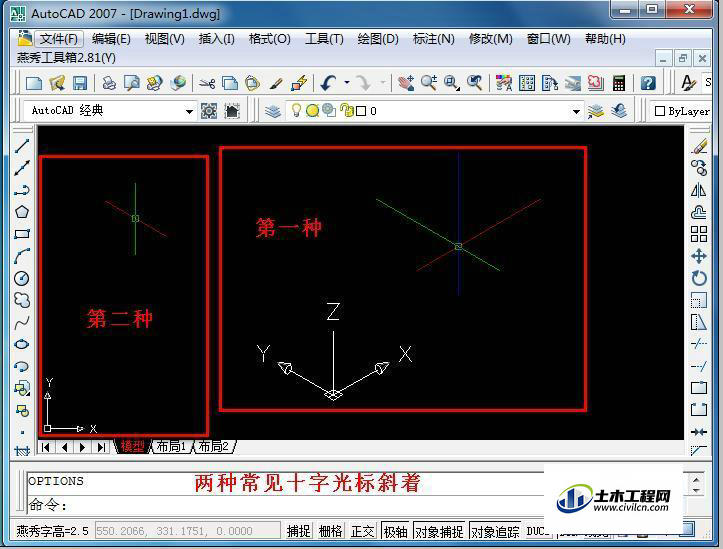This screenshot has width=723, height=549.
Task: Select the Revision Cloud tool
Action: pyautogui.click(x=22, y=300)
